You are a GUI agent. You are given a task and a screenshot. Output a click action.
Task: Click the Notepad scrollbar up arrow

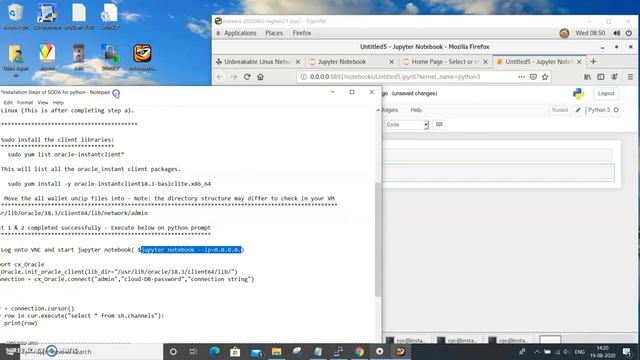tap(378, 110)
